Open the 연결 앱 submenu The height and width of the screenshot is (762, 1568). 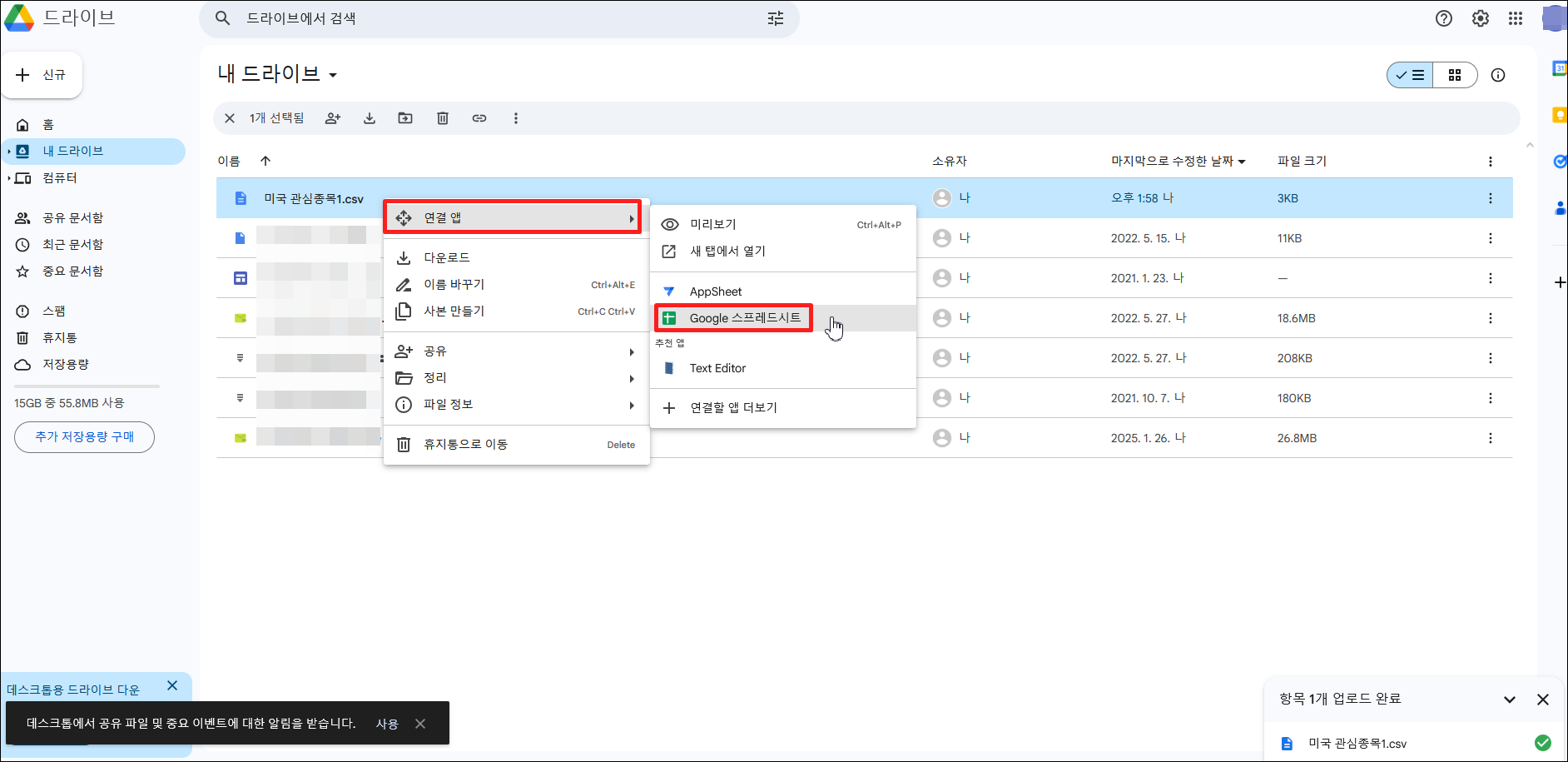(516, 218)
